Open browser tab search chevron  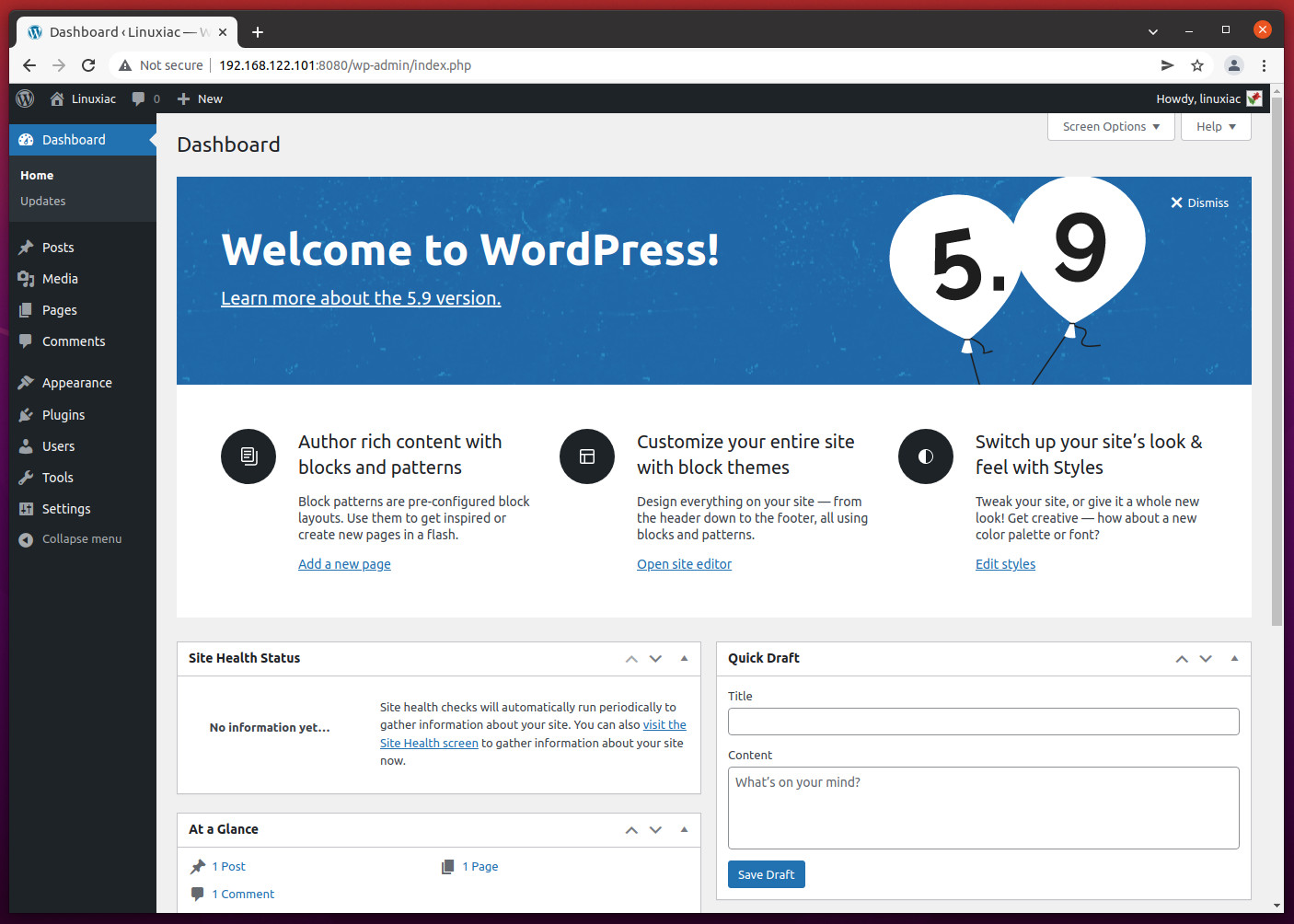[1153, 31]
